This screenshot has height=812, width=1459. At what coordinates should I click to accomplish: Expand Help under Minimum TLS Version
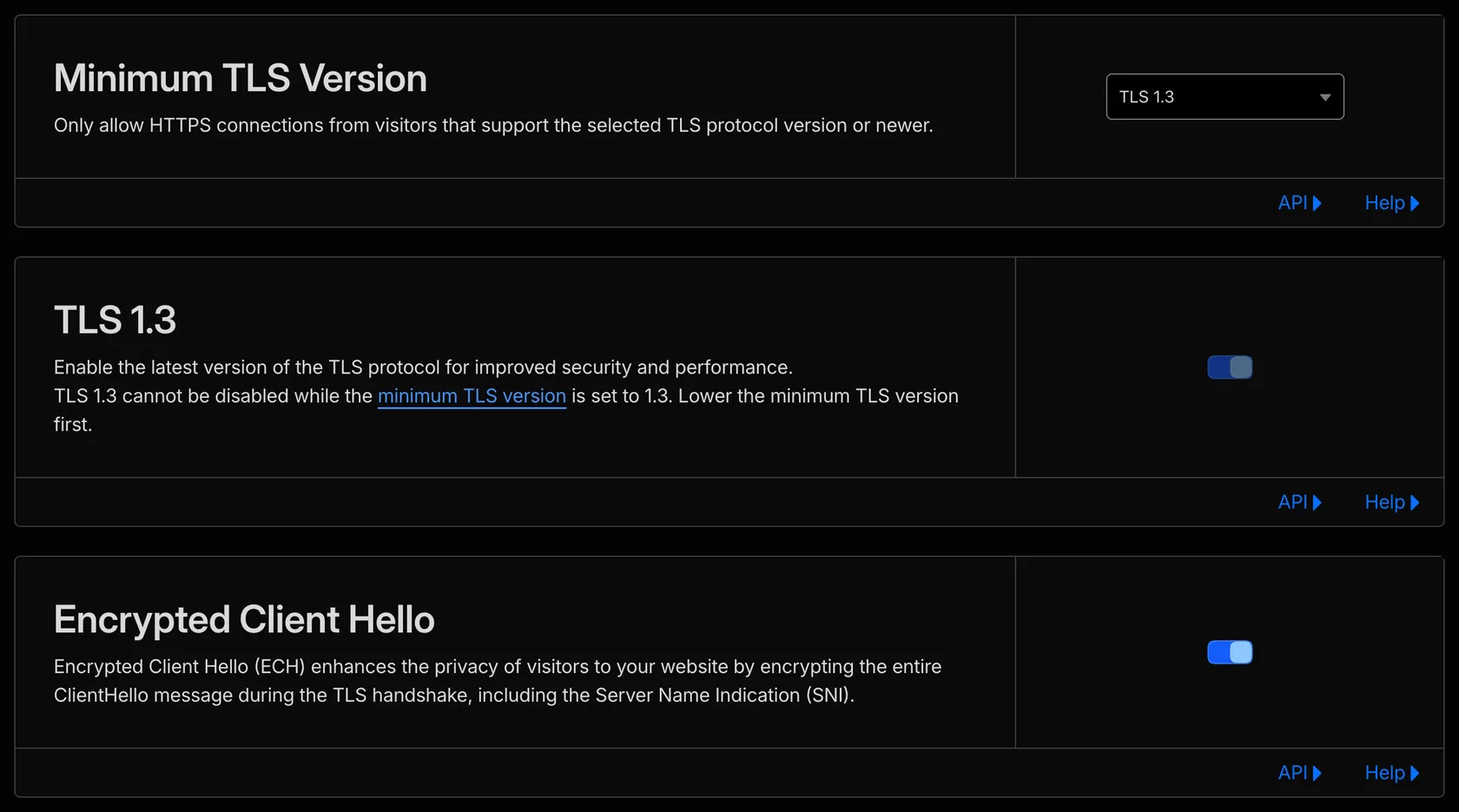(x=1392, y=203)
